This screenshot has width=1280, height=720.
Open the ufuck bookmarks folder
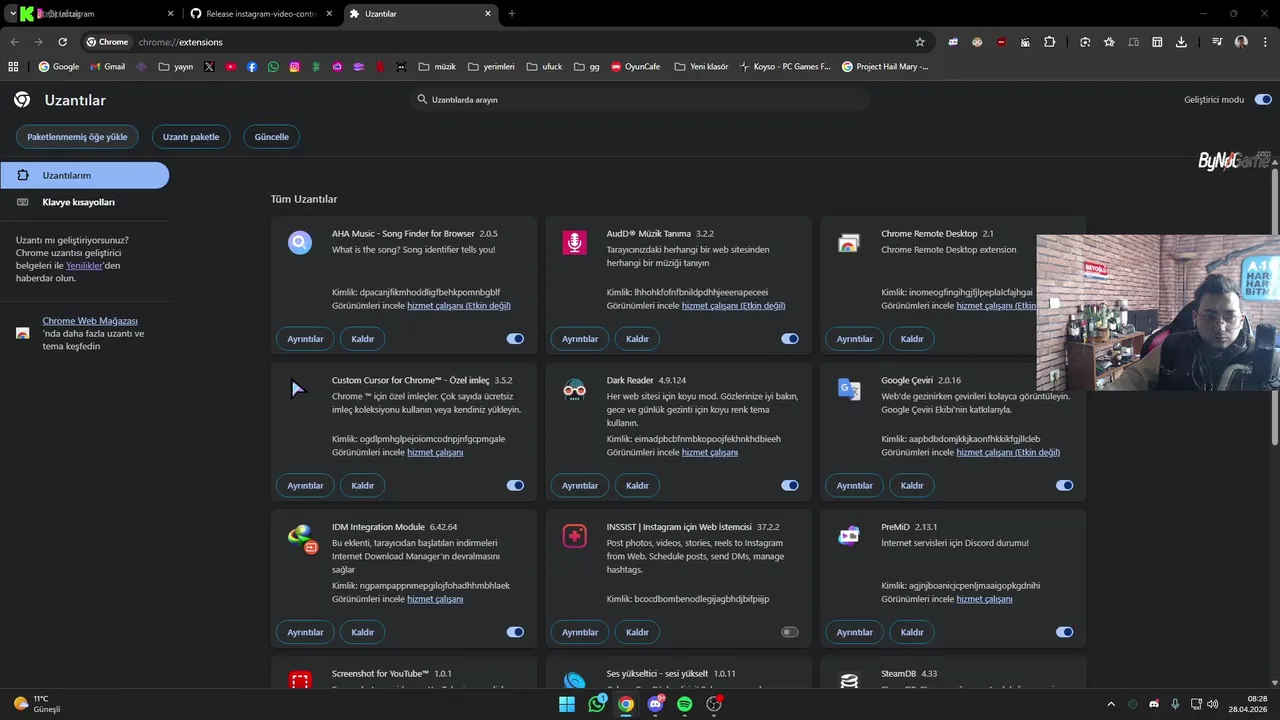coord(544,67)
